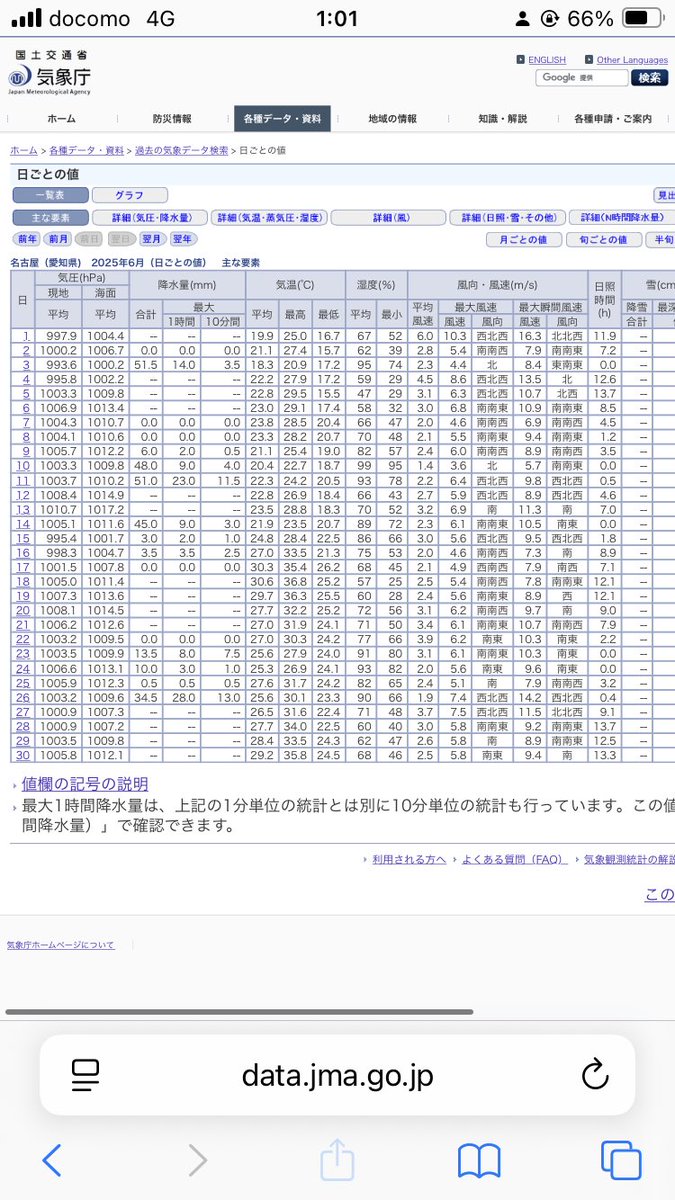
Task: Open the ENGLISH language link
Action: point(546,60)
